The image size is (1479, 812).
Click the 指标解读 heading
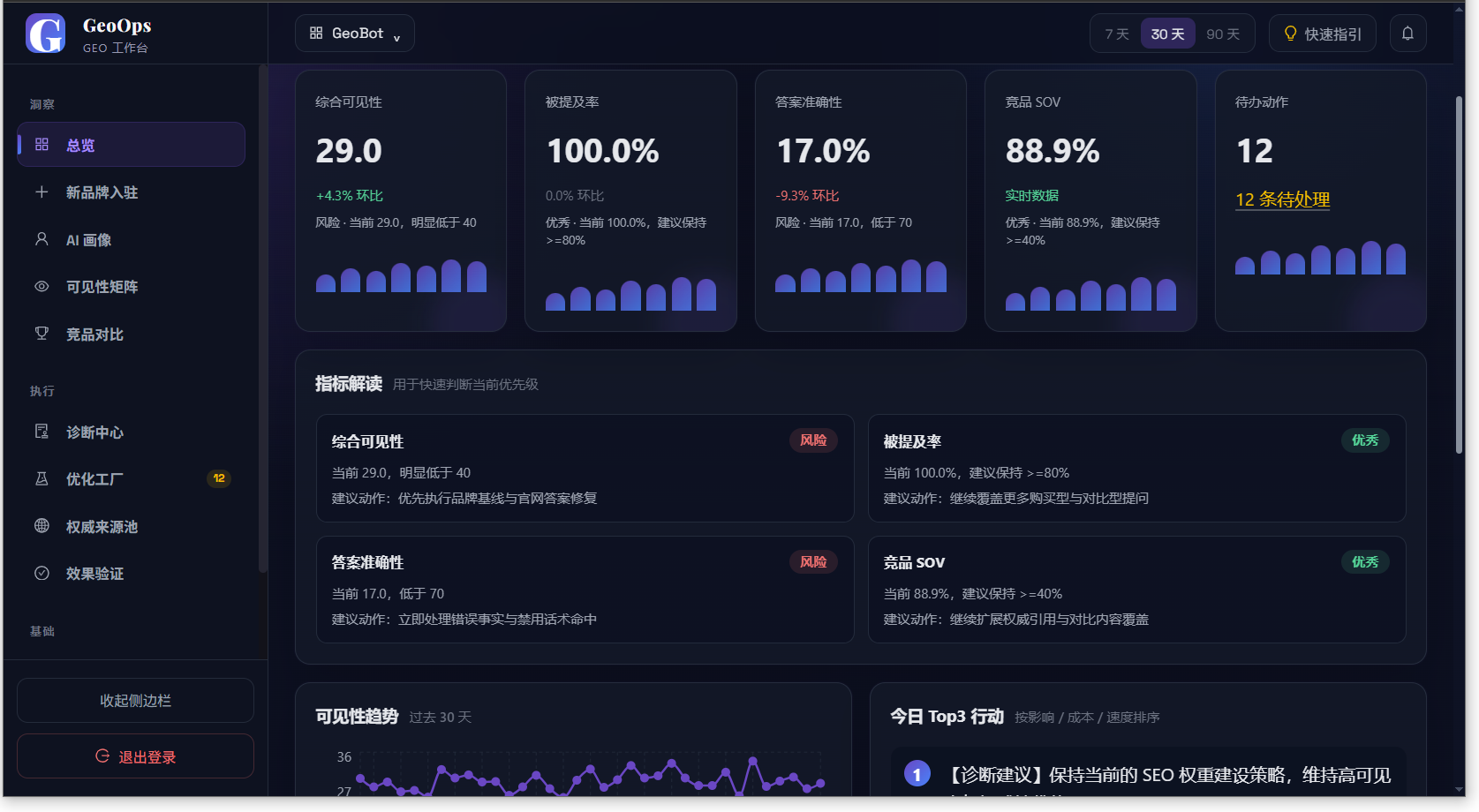point(349,384)
